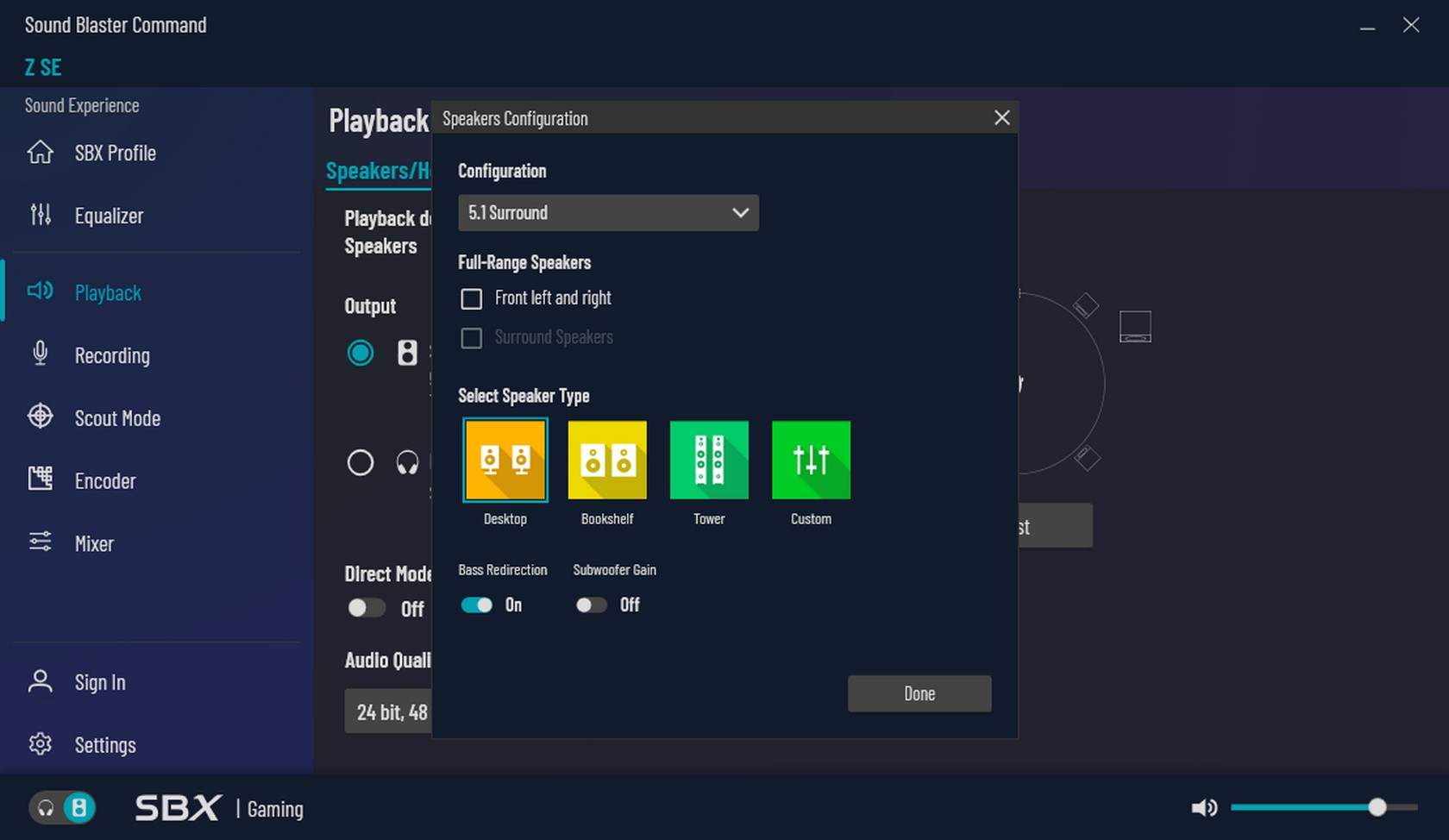Click the subwoofer box icon in diagram
This screenshot has height=840, width=1449.
pyautogui.click(x=1135, y=326)
